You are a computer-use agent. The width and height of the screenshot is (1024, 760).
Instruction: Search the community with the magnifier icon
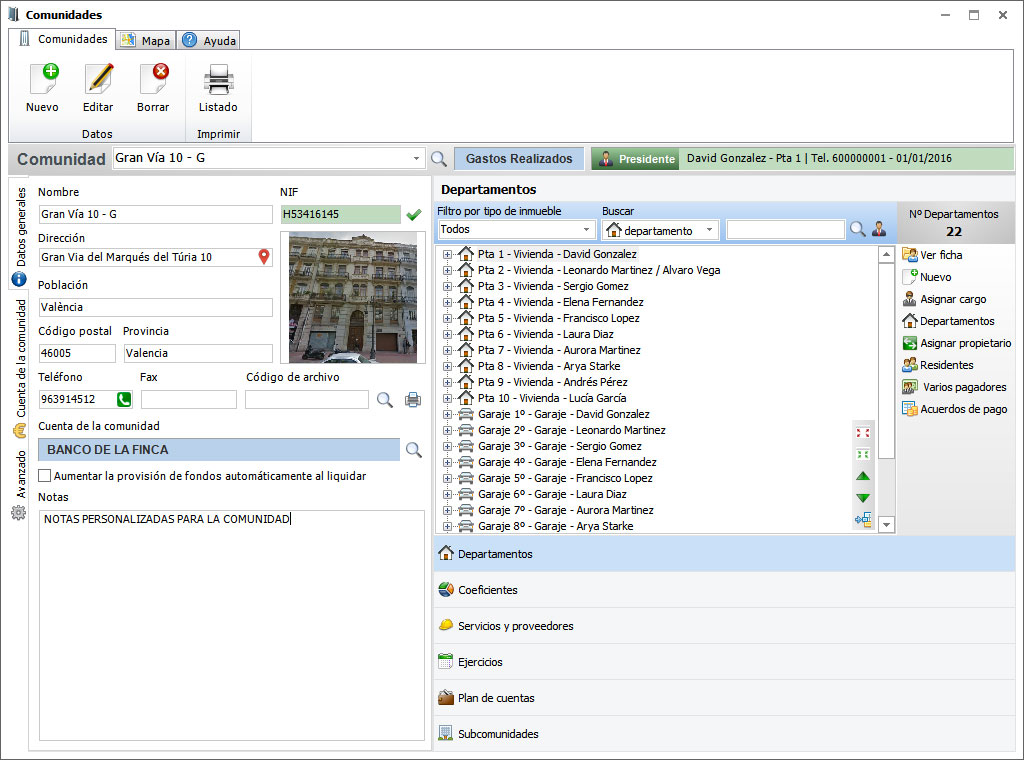(x=439, y=159)
